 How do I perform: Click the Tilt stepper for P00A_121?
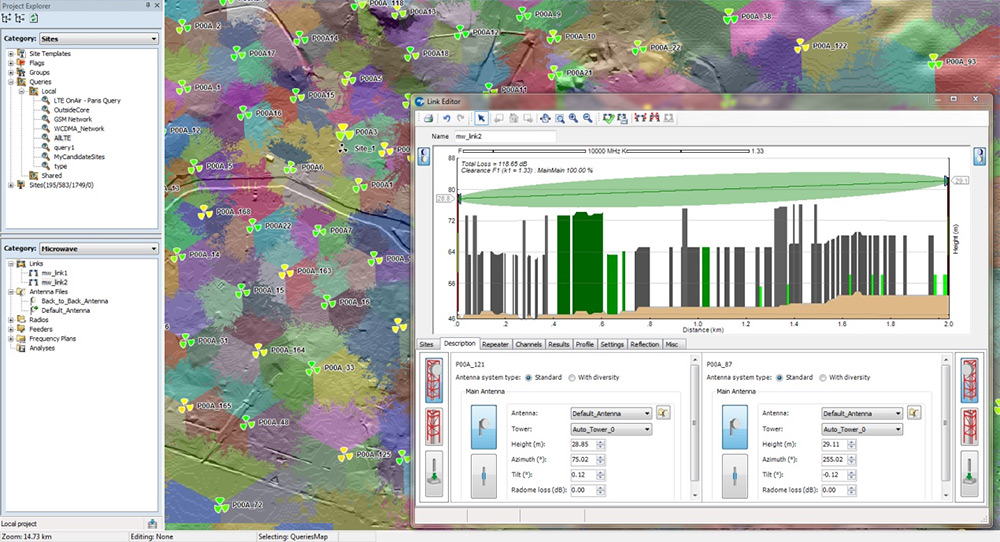[600, 475]
